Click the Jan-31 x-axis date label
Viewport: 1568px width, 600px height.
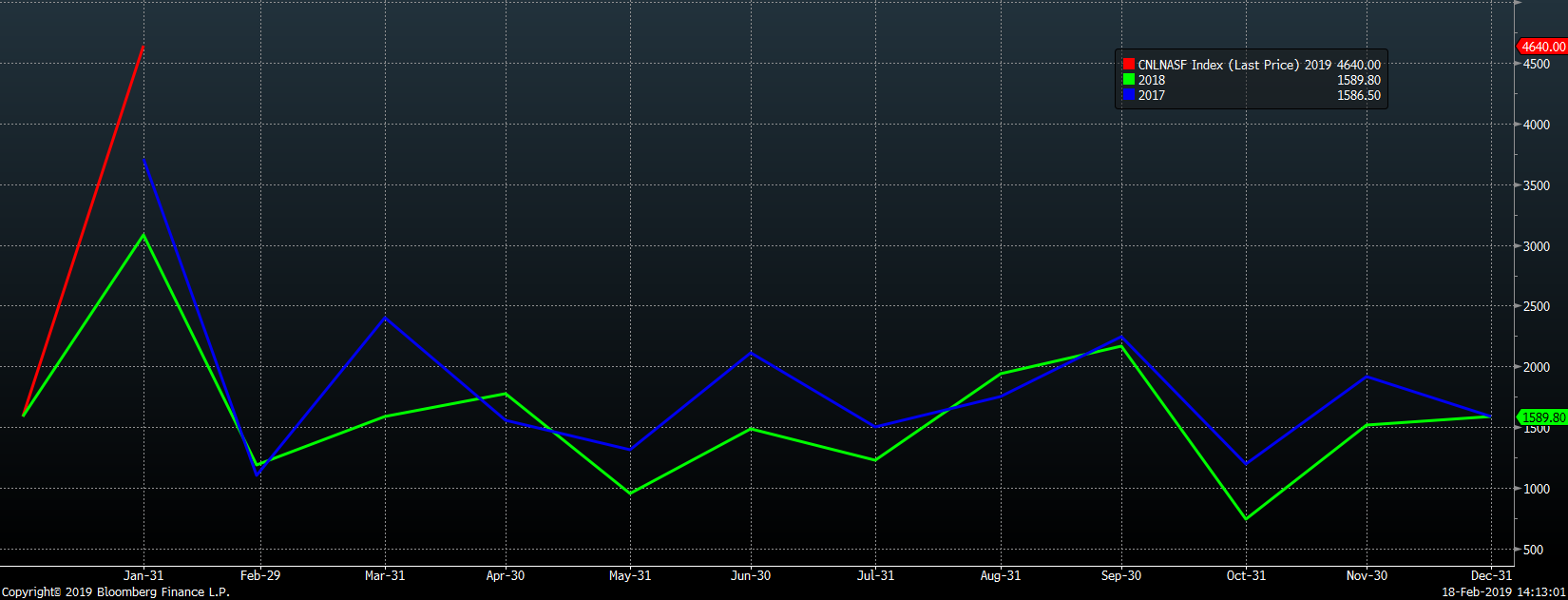pyautogui.click(x=143, y=575)
